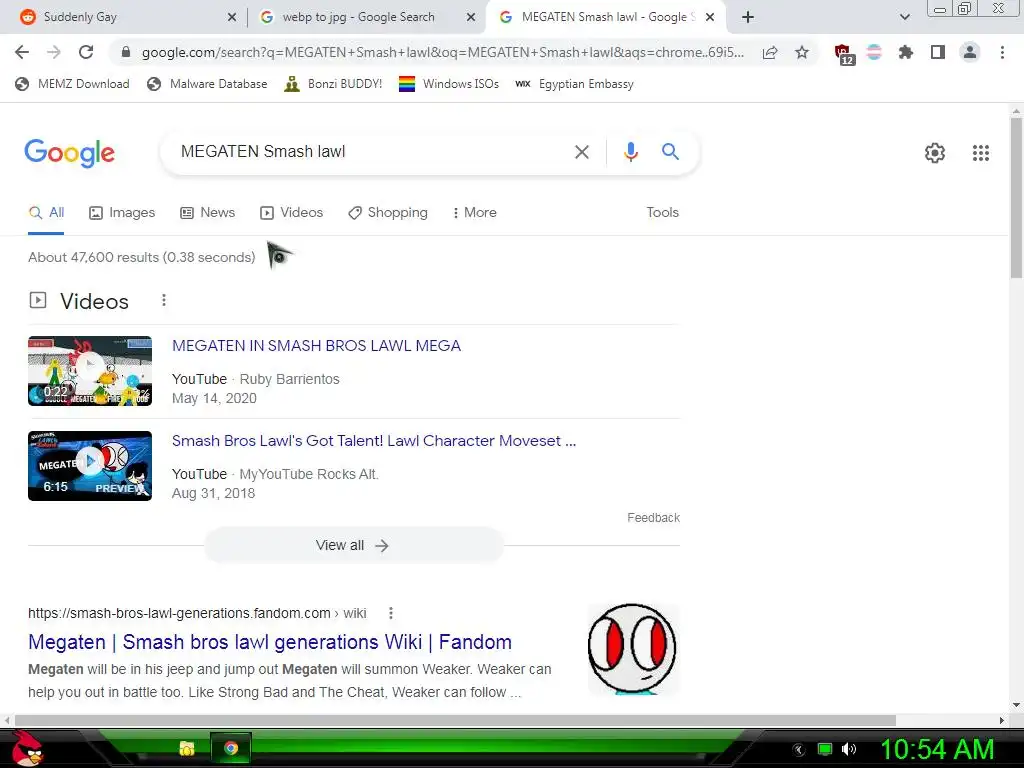Click the site lock icon in address bar
The width and height of the screenshot is (1024, 768).
coord(126,52)
